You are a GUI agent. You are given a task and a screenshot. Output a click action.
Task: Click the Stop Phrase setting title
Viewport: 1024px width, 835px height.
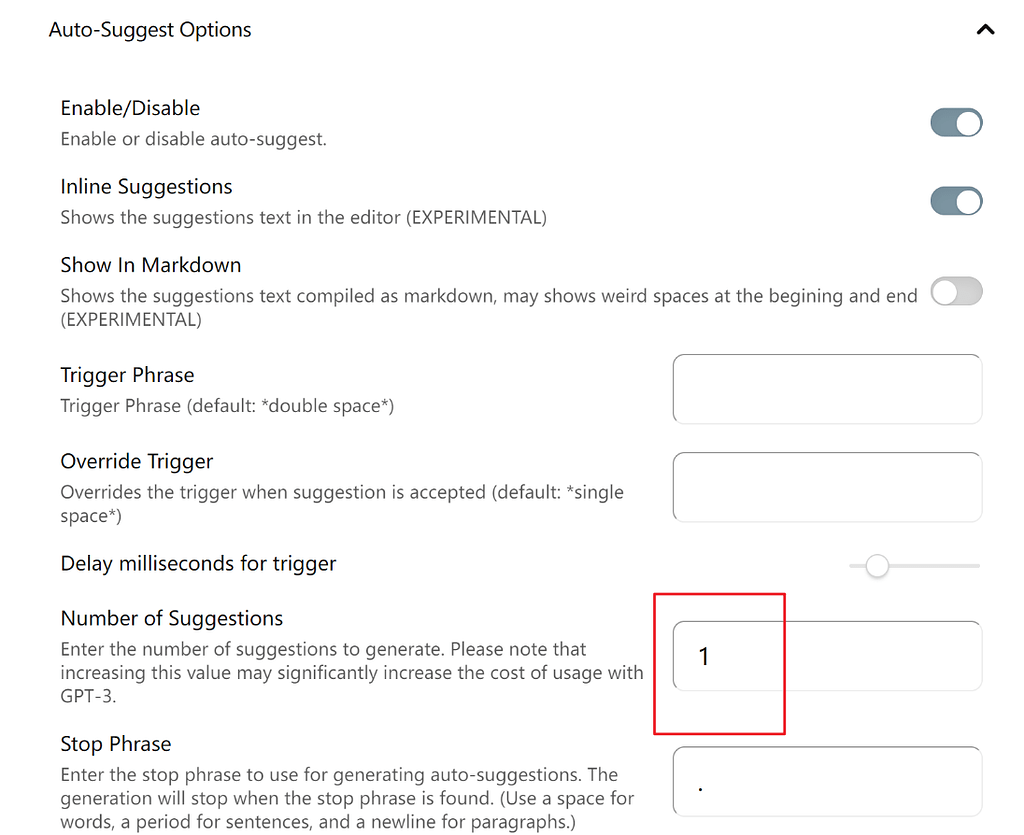click(116, 744)
